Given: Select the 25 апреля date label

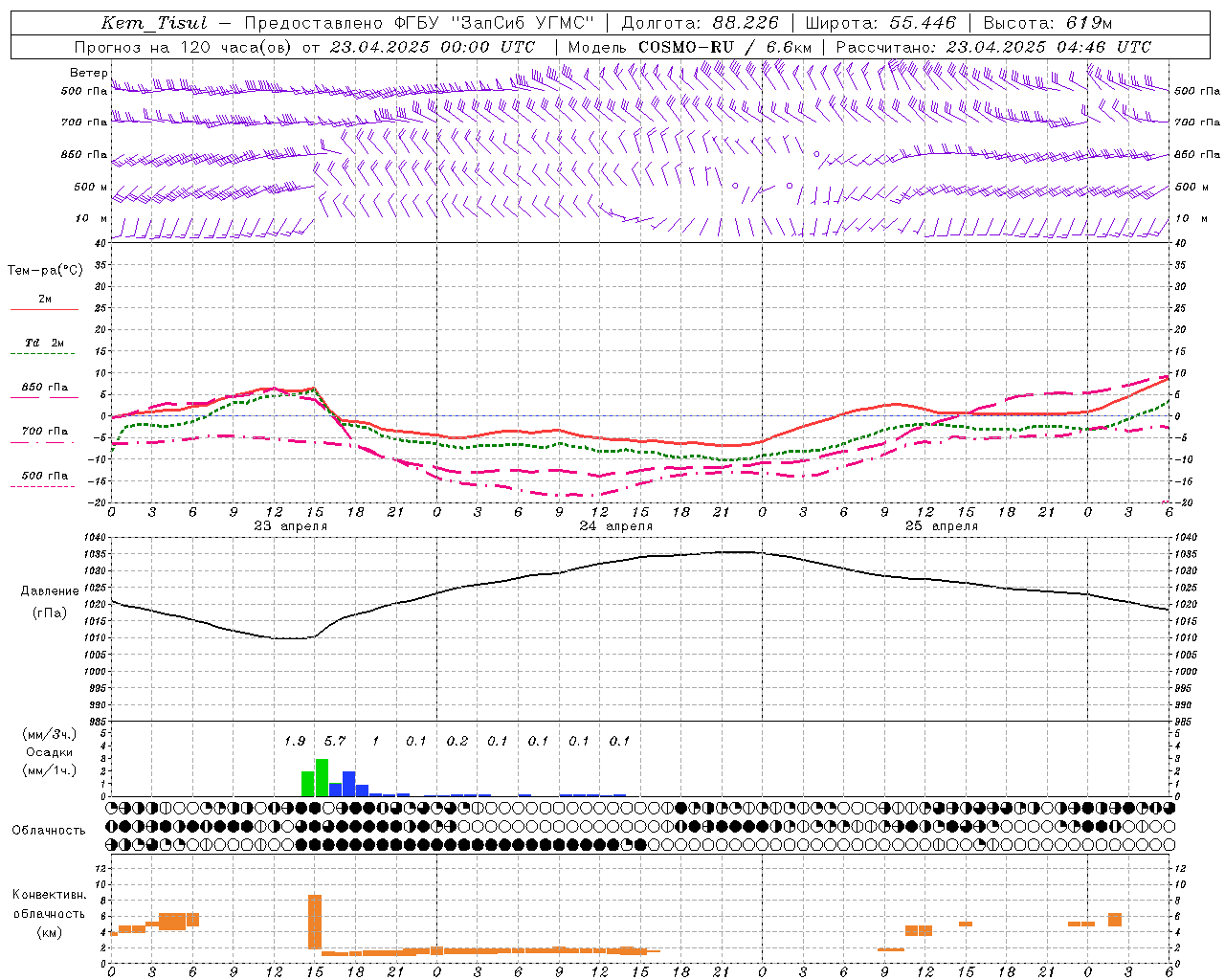Looking at the screenshot, I should point(941,526).
